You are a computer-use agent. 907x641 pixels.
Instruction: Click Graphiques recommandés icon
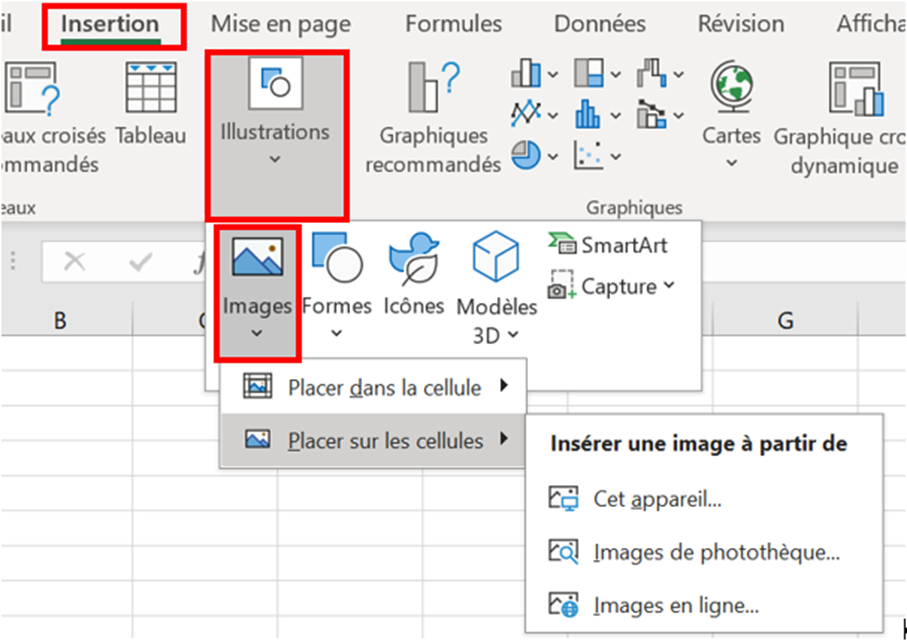coord(434,87)
